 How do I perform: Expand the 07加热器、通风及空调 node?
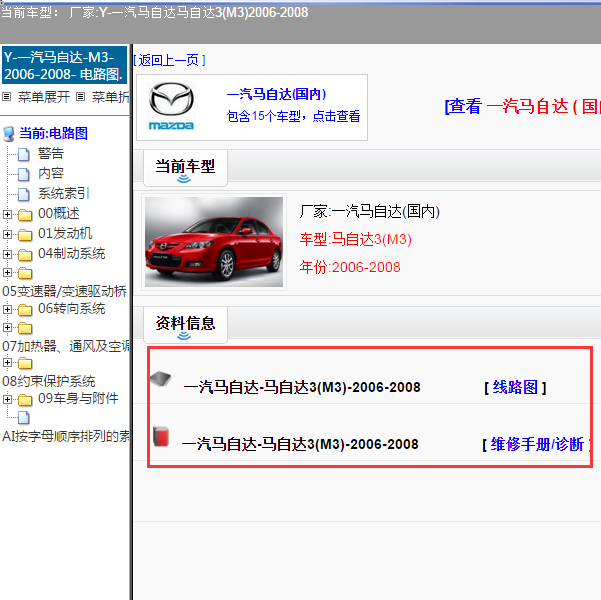(7, 328)
